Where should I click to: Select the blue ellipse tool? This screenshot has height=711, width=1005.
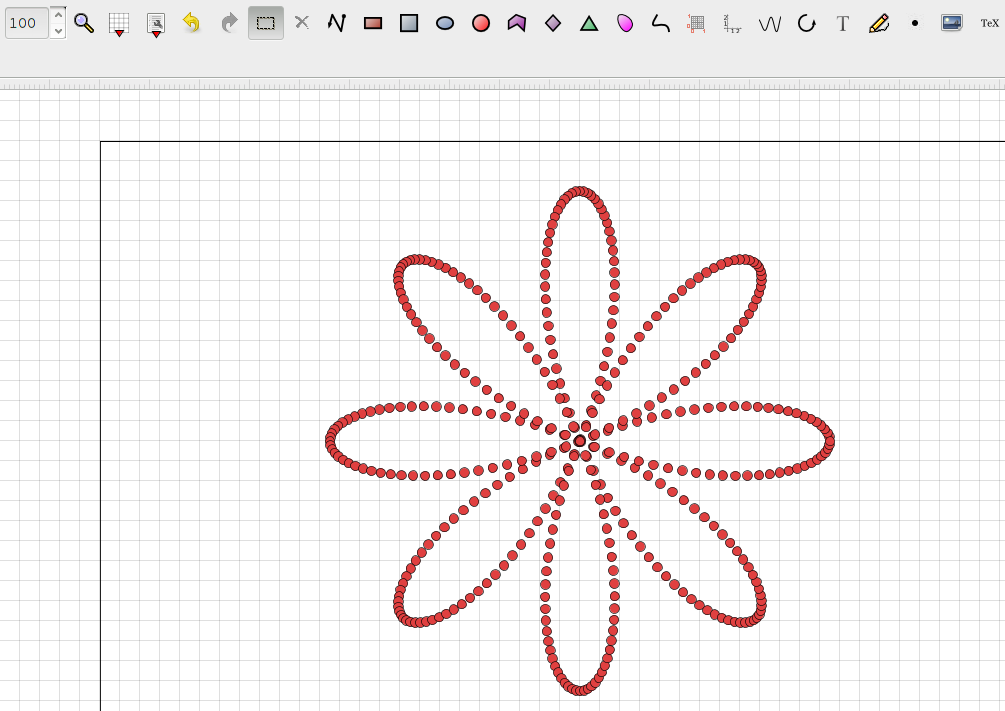(x=445, y=23)
